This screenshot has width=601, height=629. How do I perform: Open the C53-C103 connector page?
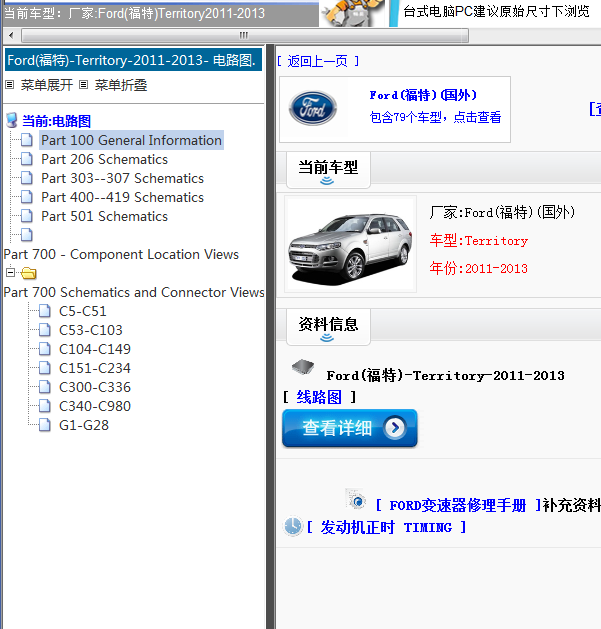coord(91,330)
